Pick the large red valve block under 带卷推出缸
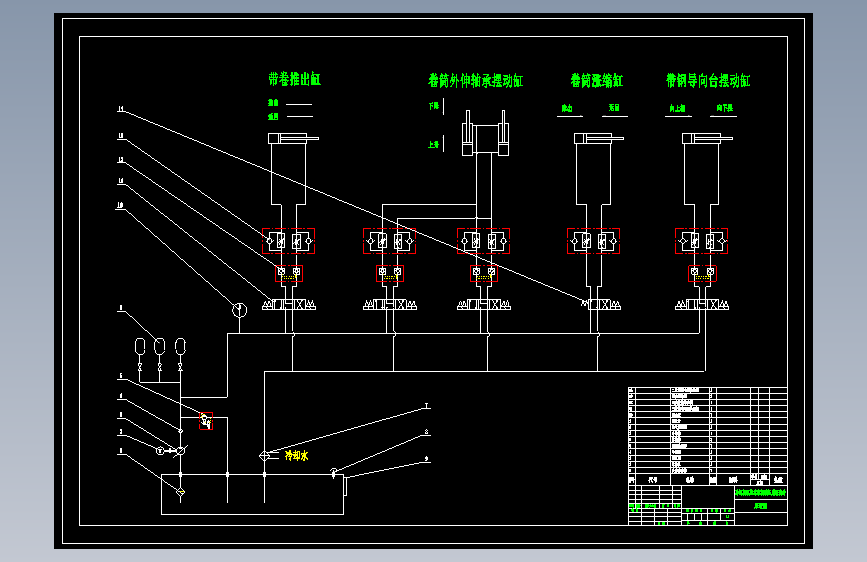867x562 pixels. [289, 241]
